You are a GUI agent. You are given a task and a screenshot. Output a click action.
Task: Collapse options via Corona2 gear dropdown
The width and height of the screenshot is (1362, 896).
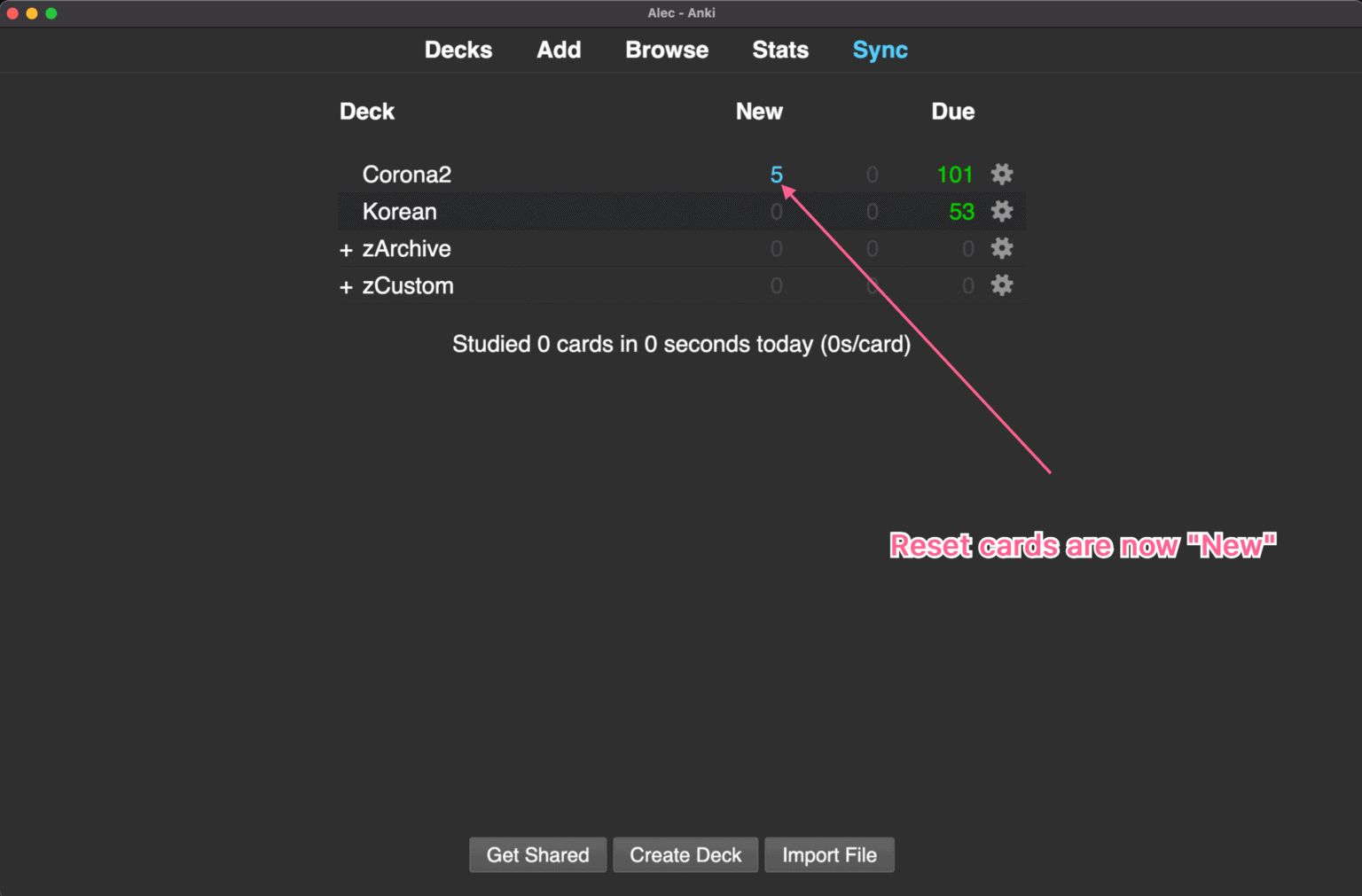(1001, 174)
